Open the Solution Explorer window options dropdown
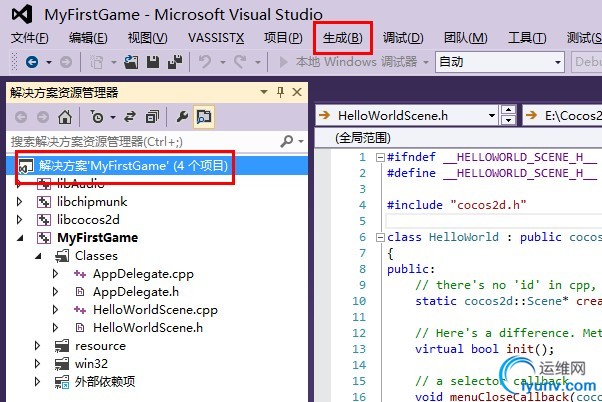 tap(264, 92)
